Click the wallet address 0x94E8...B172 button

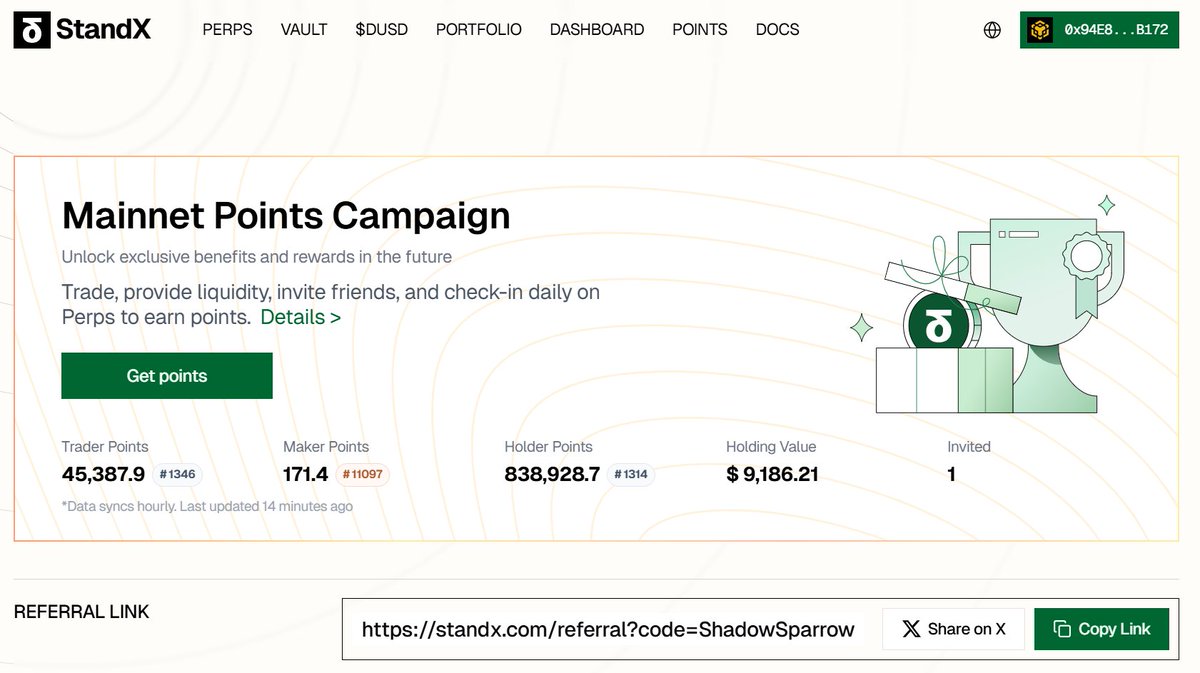[x=1099, y=30]
